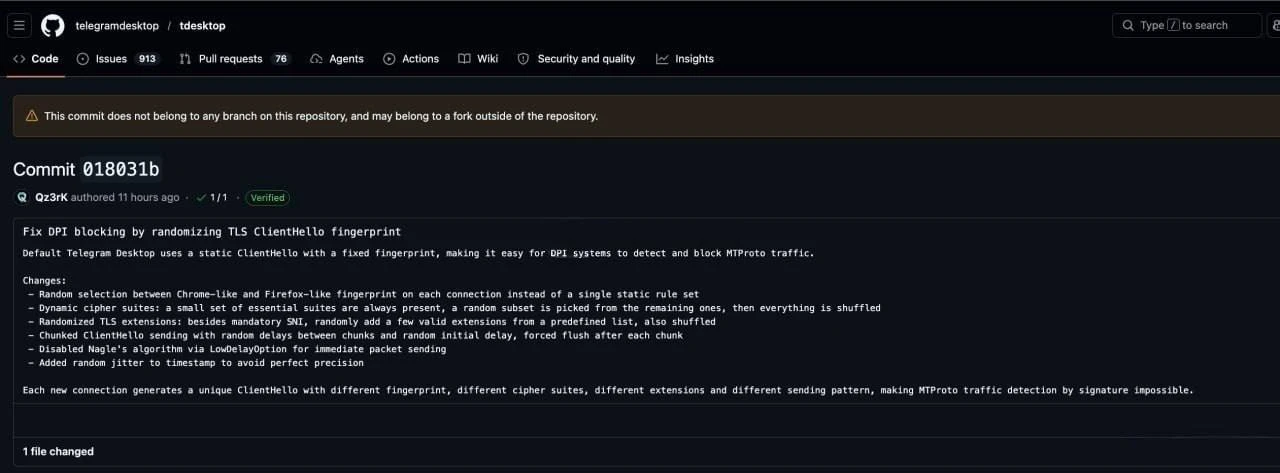Image resolution: width=1280 pixels, height=473 pixels.
Task: Click the commit hash 018031b
Action: 121,169
